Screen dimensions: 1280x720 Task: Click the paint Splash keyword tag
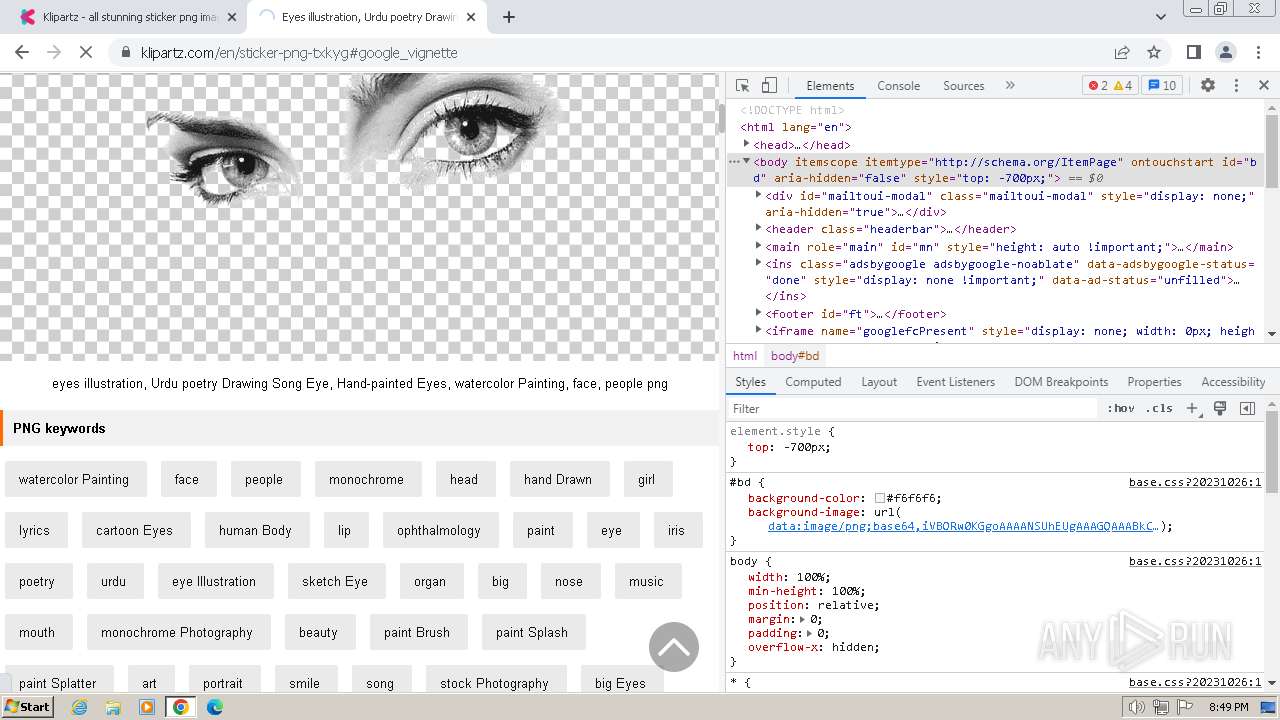tap(532, 632)
